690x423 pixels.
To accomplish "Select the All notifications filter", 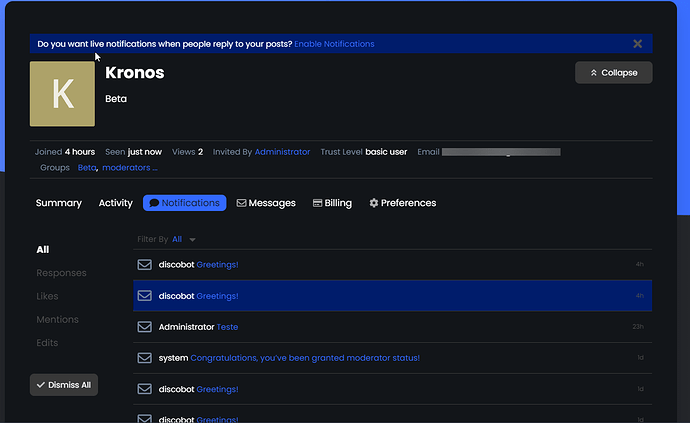I will [43, 250].
